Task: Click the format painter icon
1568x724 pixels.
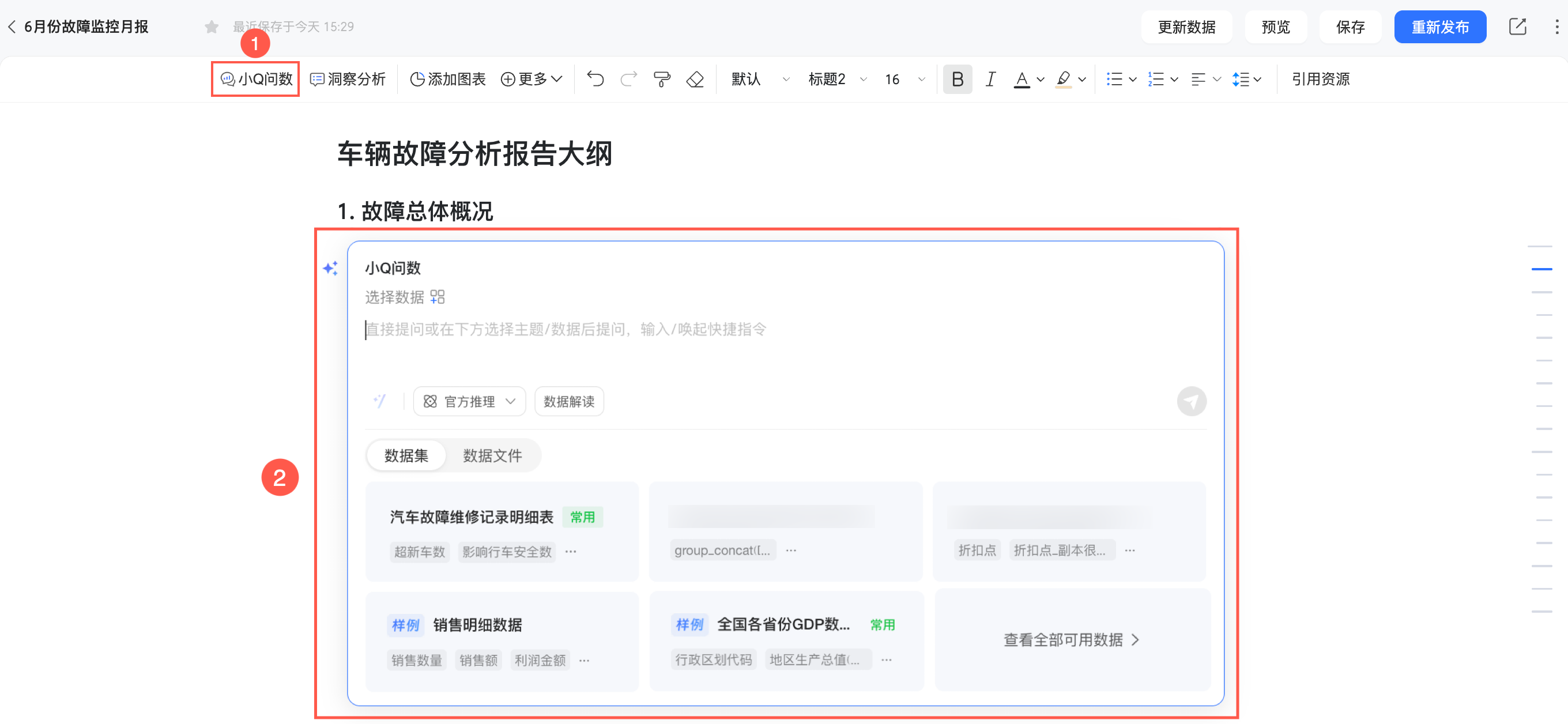Action: 662,79
